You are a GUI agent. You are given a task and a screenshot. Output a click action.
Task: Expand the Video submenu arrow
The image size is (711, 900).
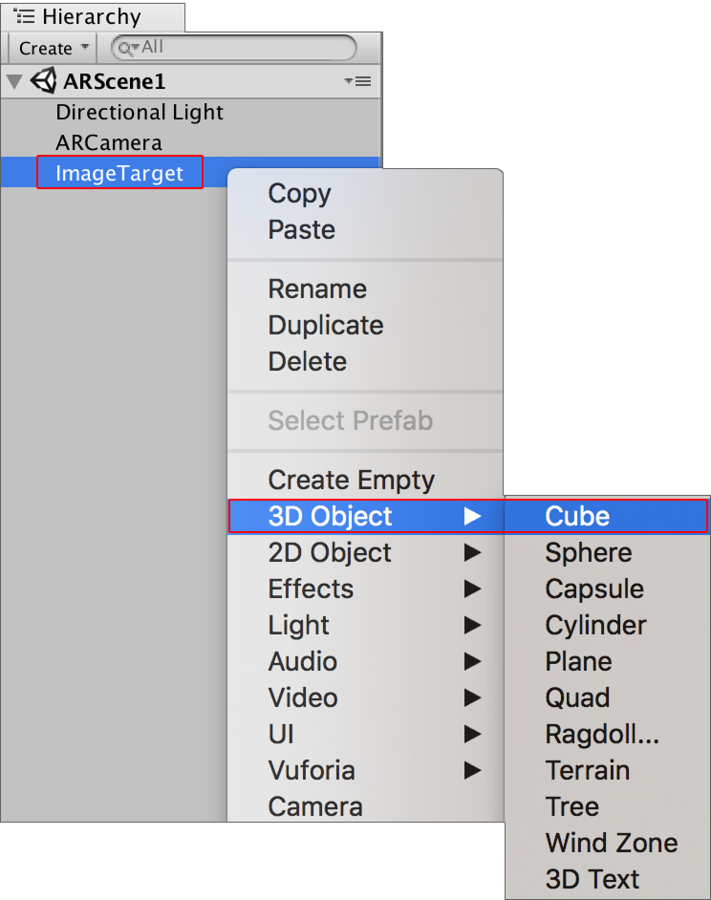pyautogui.click(x=472, y=697)
